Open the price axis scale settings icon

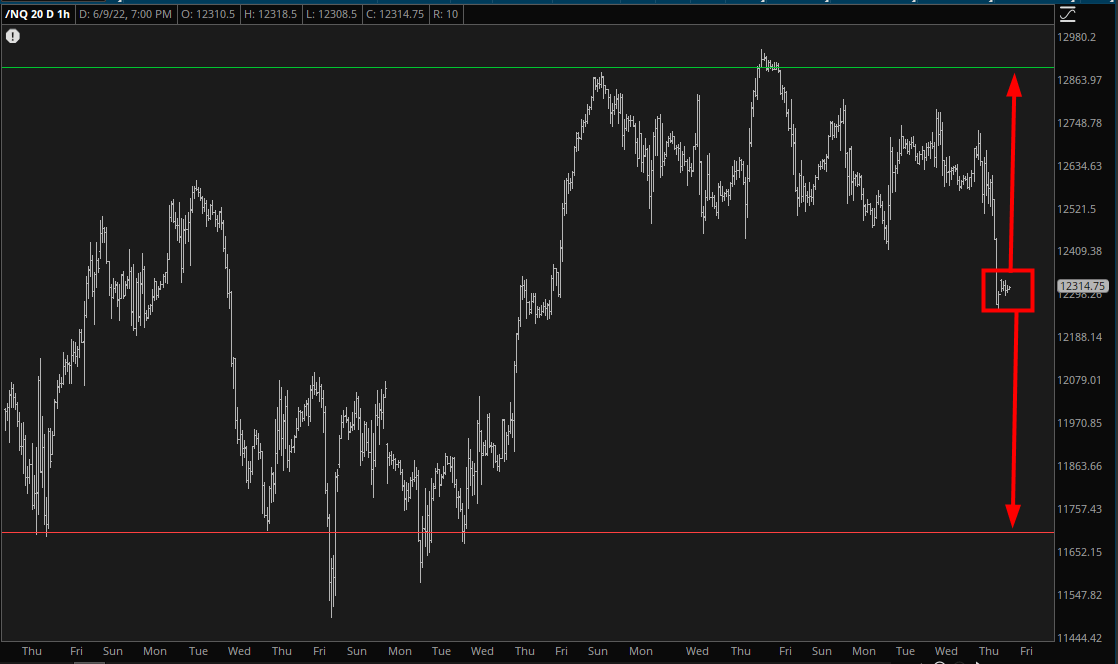[x=1068, y=14]
